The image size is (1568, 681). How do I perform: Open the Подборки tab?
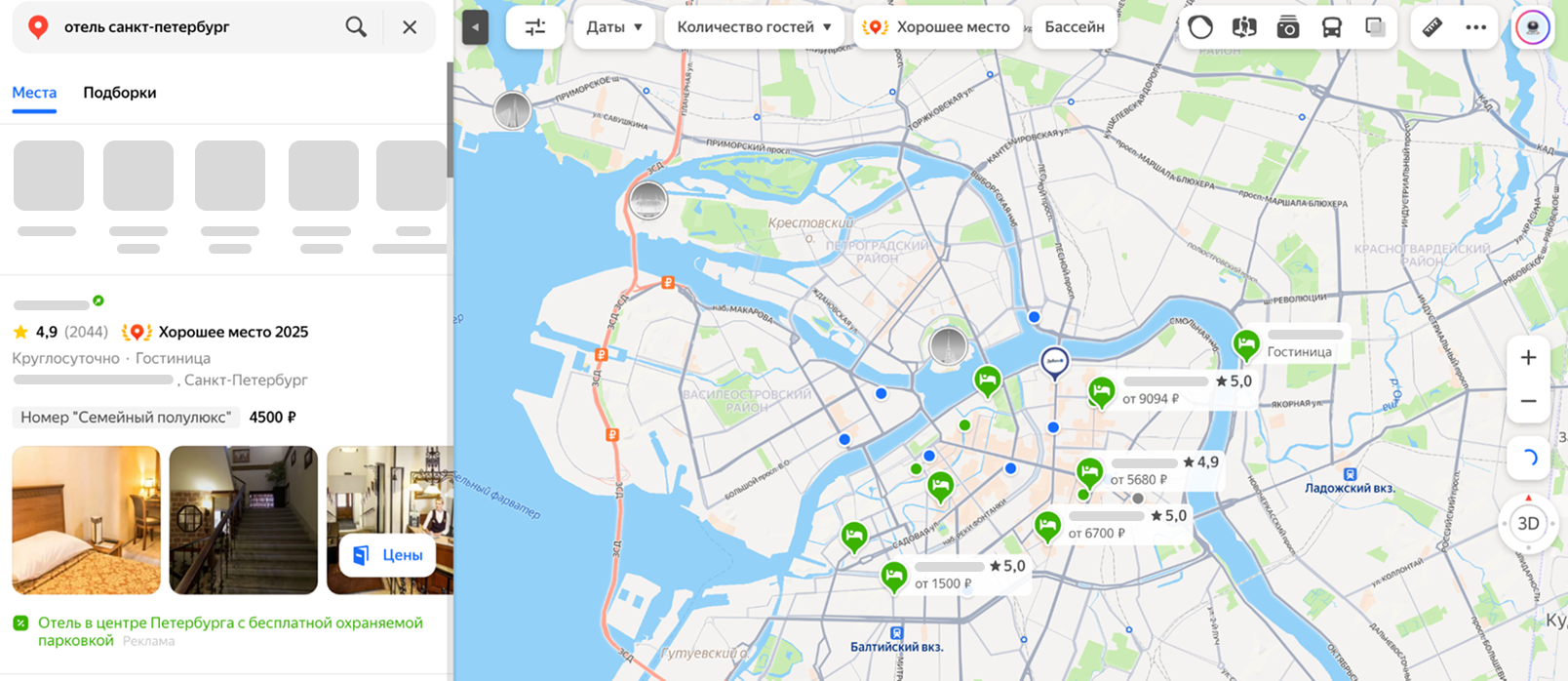tap(120, 93)
